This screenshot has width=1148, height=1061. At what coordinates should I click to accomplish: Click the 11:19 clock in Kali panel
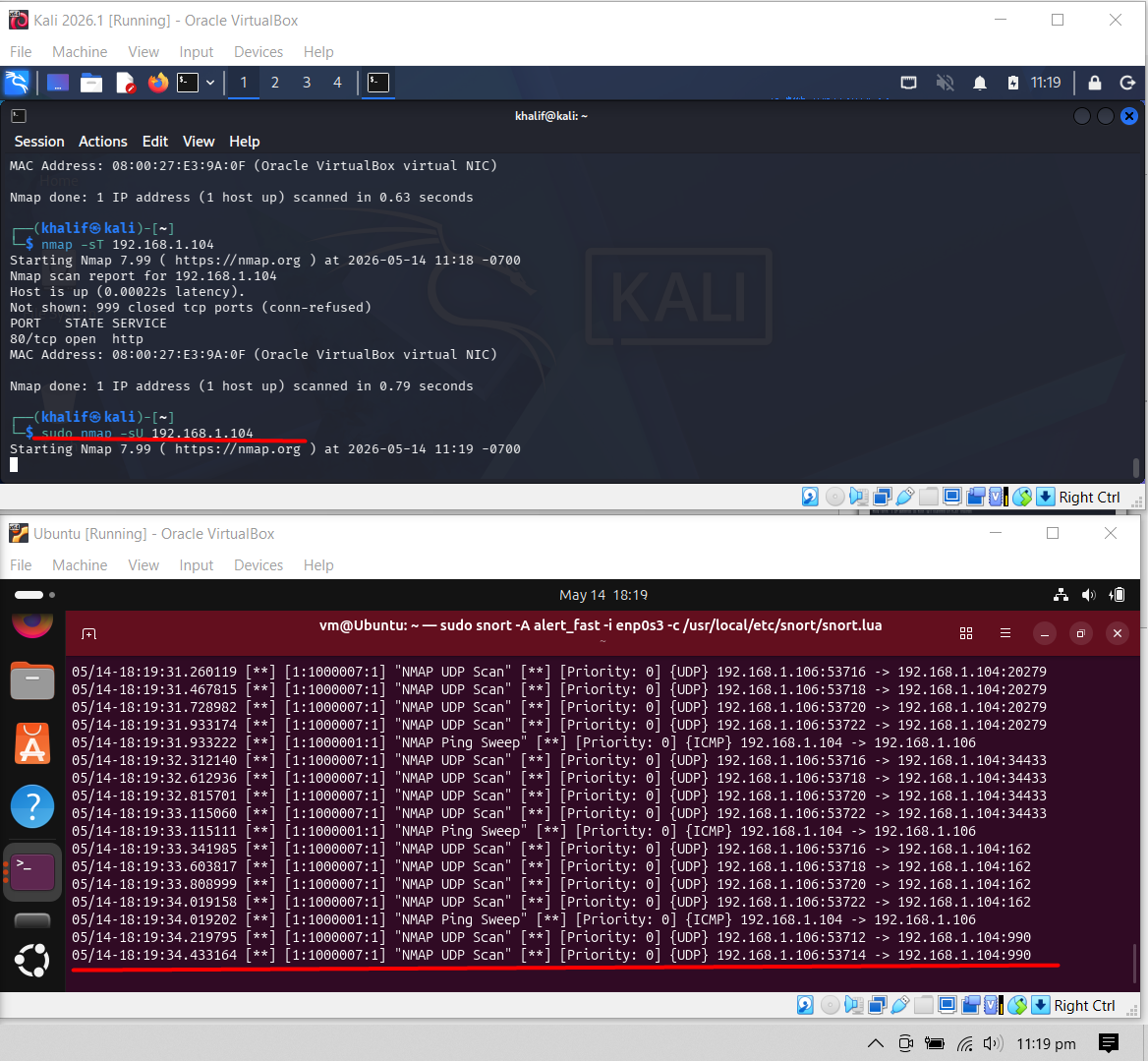coord(1046,83)
